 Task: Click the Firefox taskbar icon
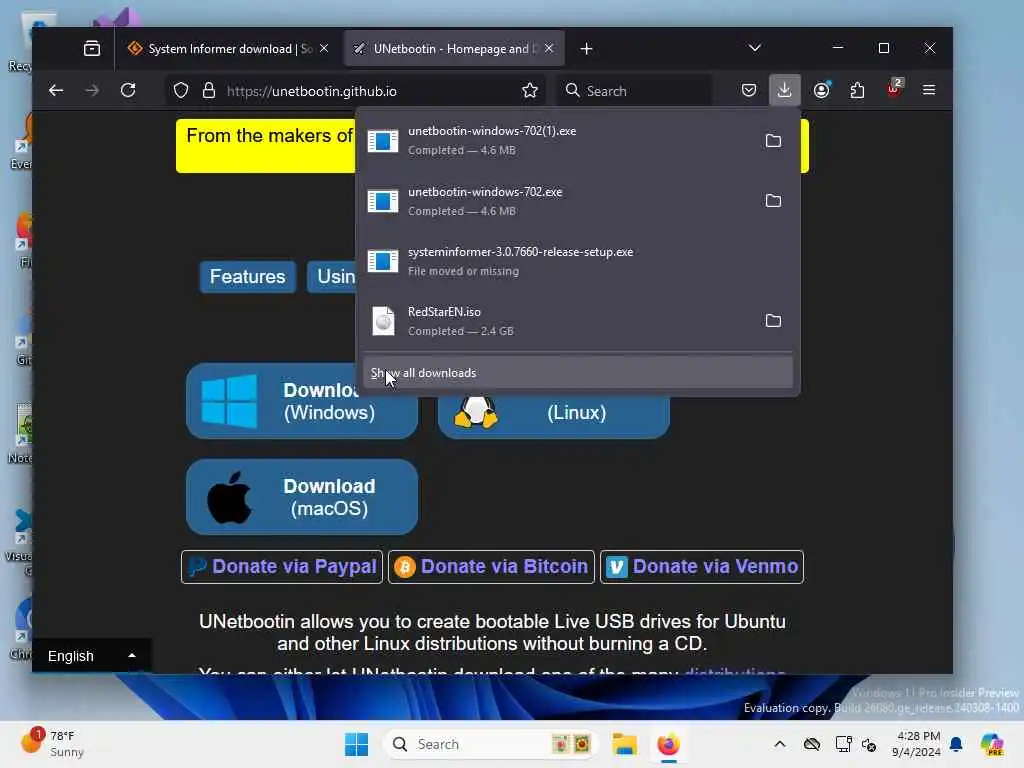668,744
